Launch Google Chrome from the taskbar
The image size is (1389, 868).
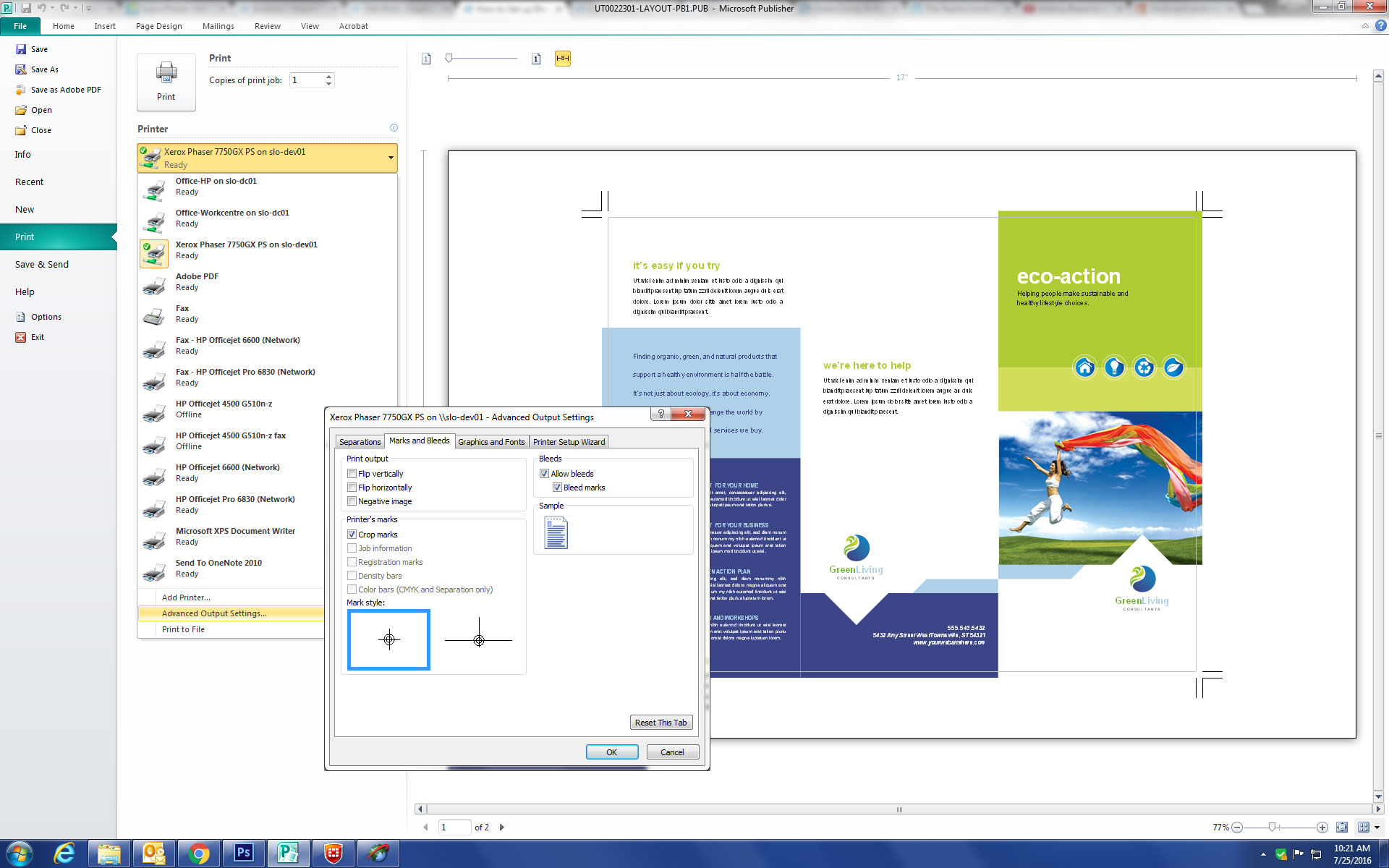click(x=199, y=854)
